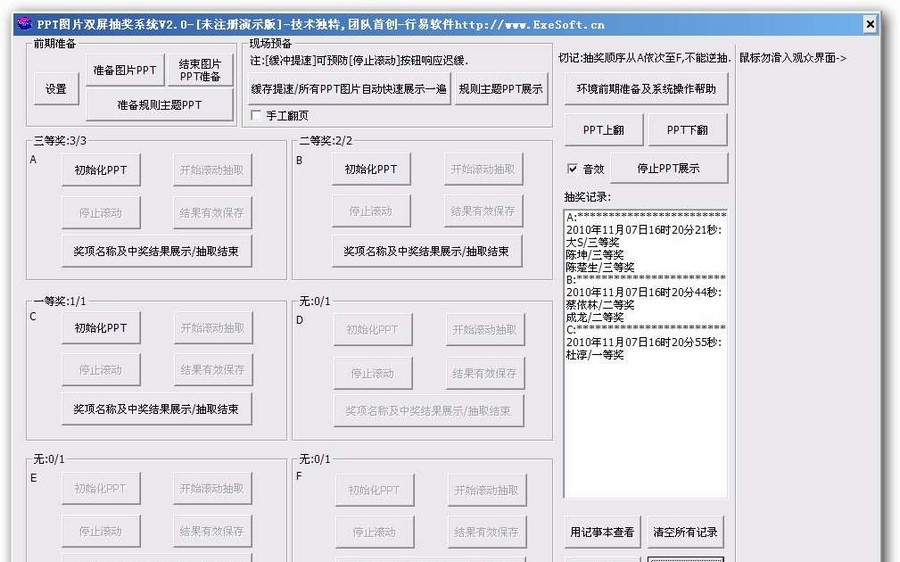Click 奖项名称及中奖结果展示 in group D
The image size is (900, 562).
click(429, 410)
